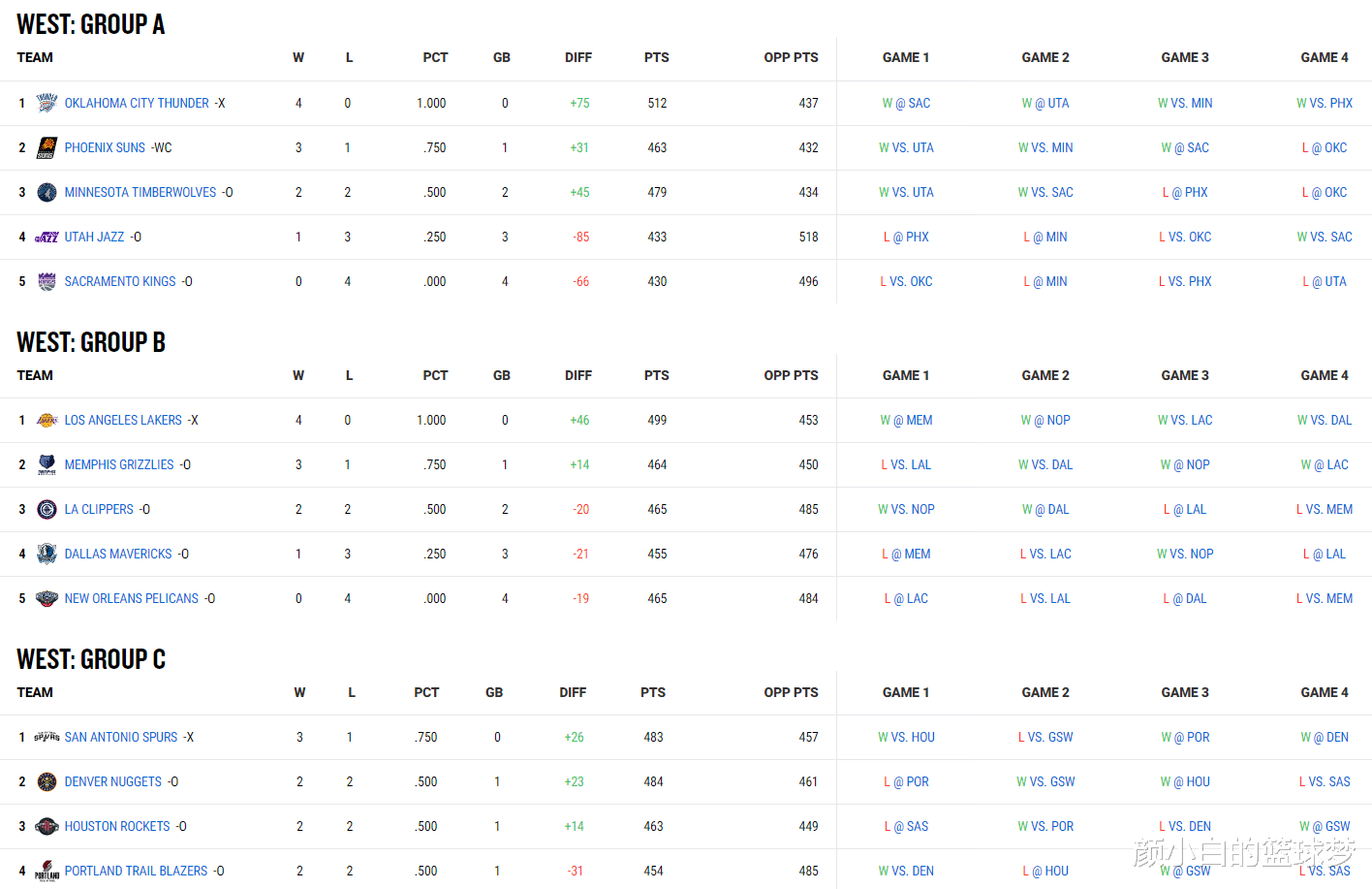Open Suns' Game 4 result L @ OKC
The height and width of the screenshot is (889, 1372).
tap(1325, 147)
